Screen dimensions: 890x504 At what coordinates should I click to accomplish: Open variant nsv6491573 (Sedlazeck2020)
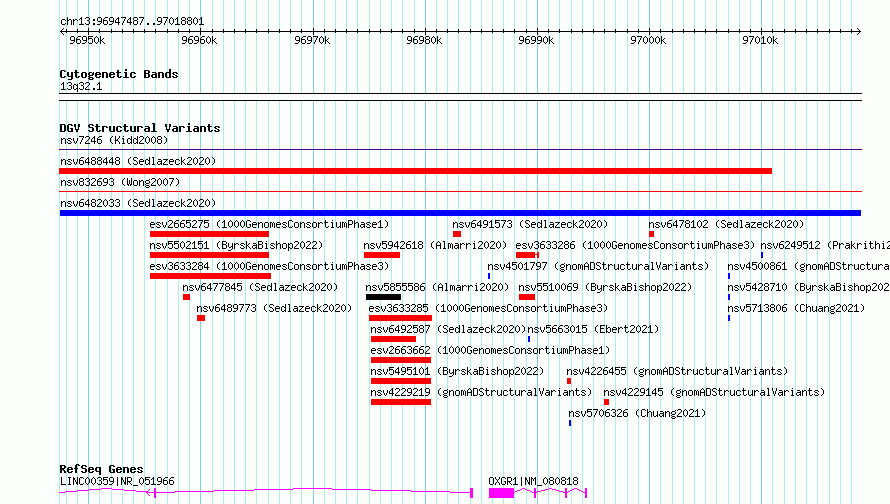pos(530,224)
